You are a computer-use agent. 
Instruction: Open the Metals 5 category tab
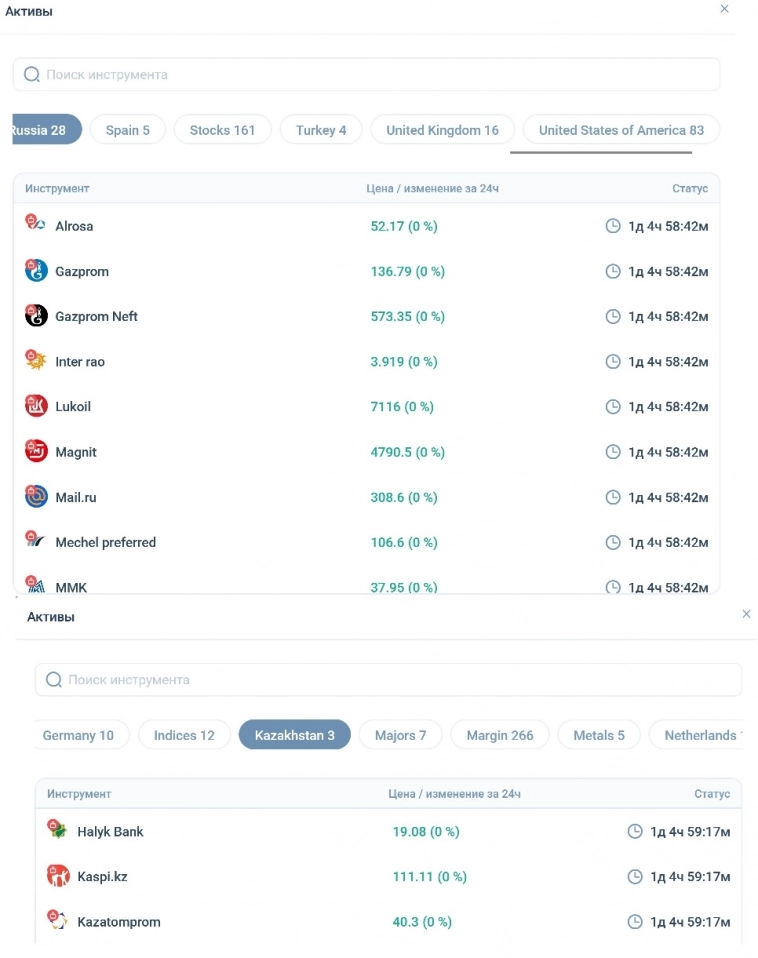coord(599,735)
